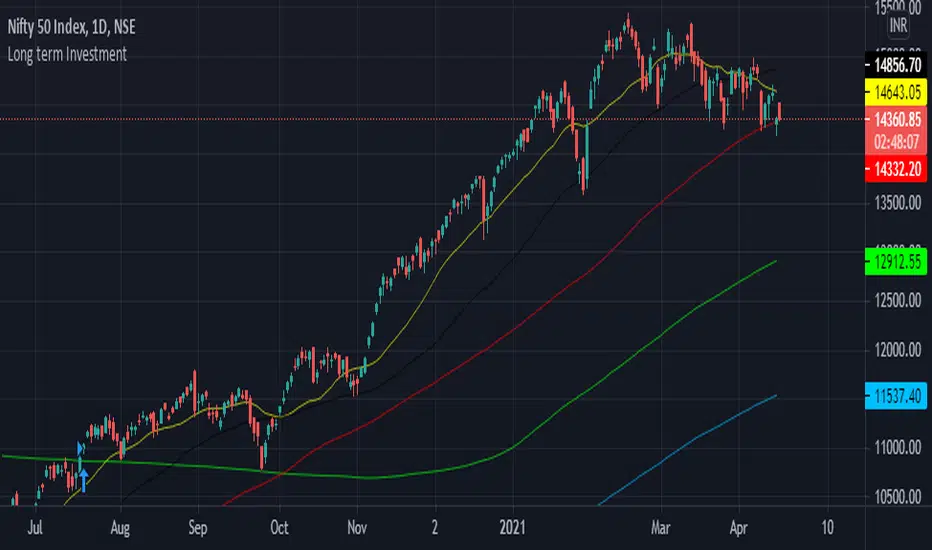The image size is (932, 550).
Task: Click the 2021 label on time axis
Action: click(x=512, y=527)
